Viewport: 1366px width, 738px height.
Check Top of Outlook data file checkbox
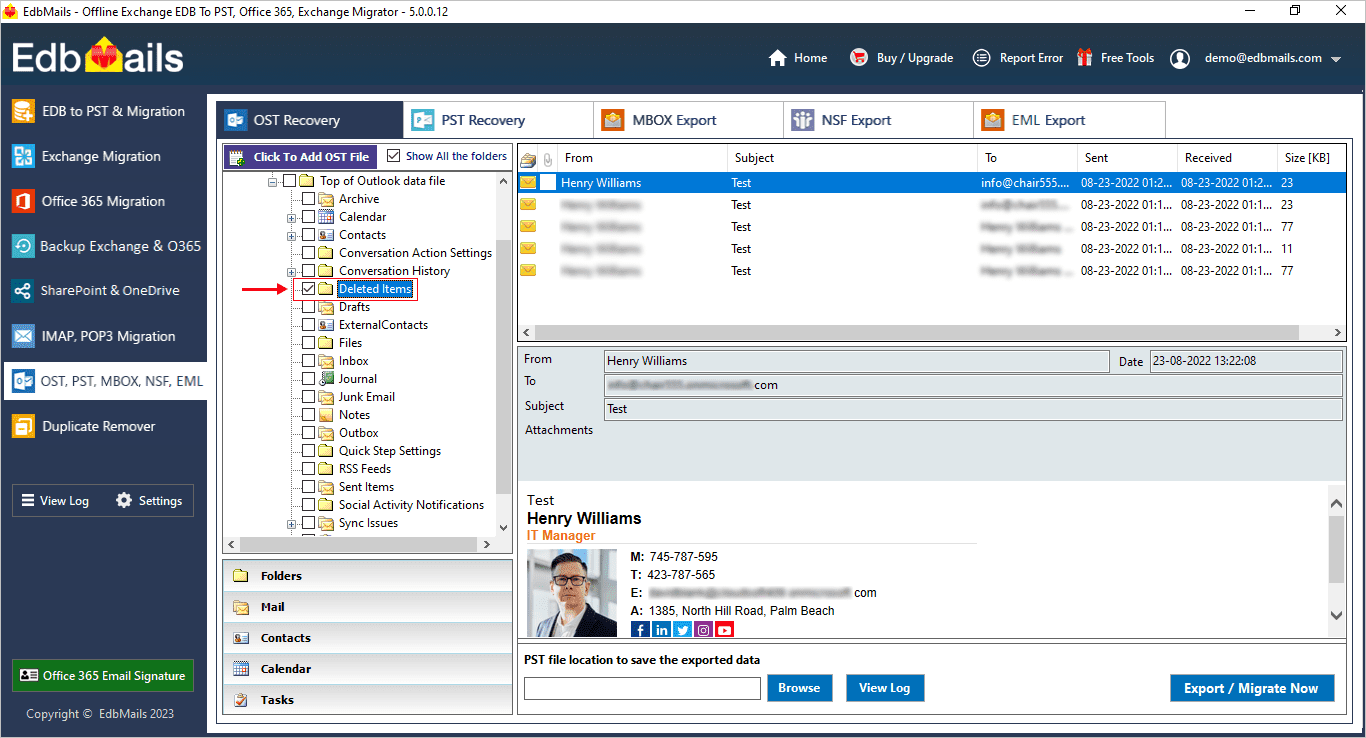click(x=290, y=181)
